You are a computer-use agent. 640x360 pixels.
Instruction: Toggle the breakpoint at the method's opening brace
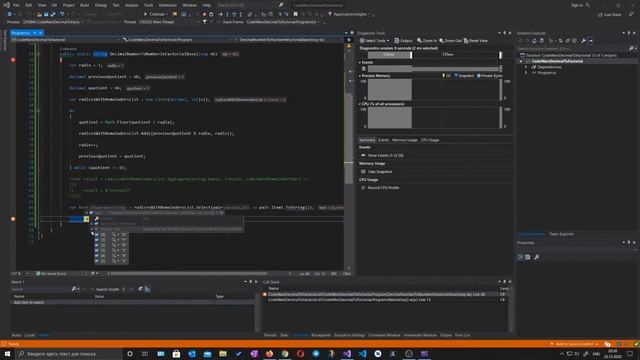(x=13, y=60)
